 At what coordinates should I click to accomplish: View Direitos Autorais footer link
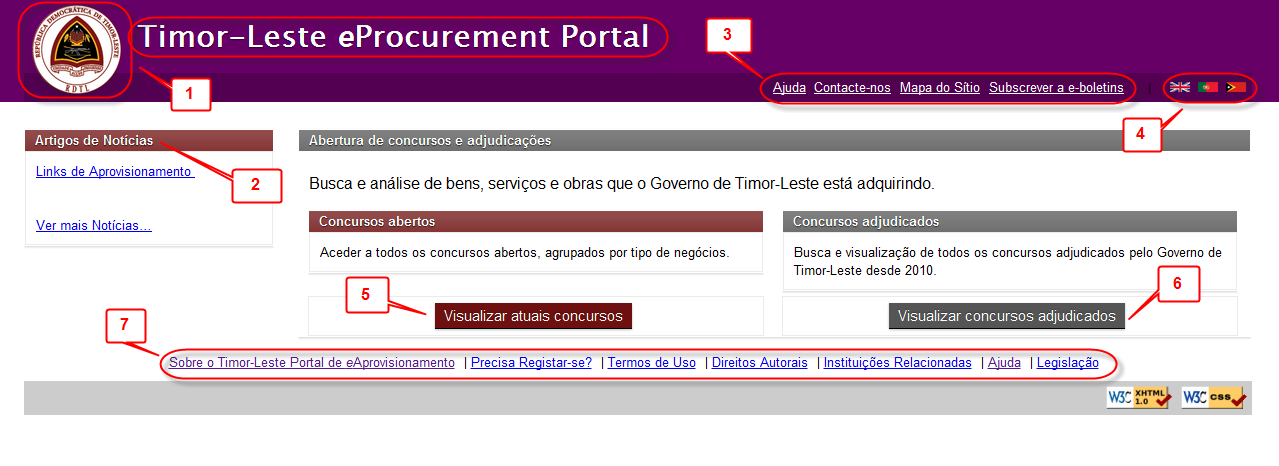point(759,363)
